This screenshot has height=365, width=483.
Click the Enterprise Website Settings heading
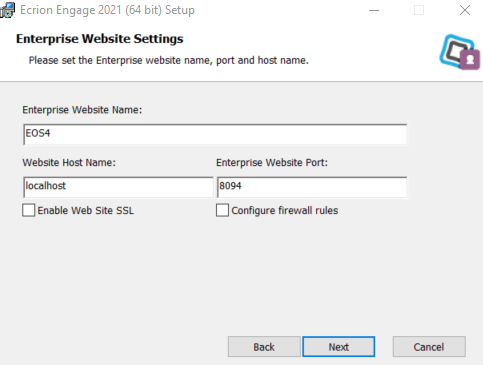point(100,39)
